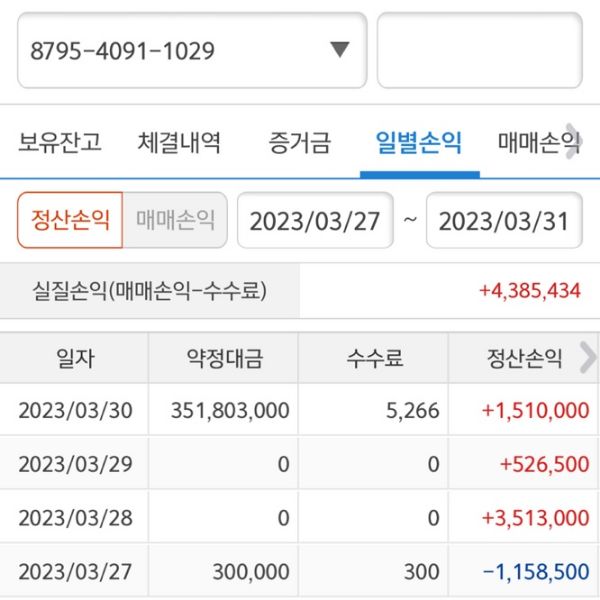Screen dimensions: 600x600
Task: Select the 증거금 tab
Action: [299, 143]
